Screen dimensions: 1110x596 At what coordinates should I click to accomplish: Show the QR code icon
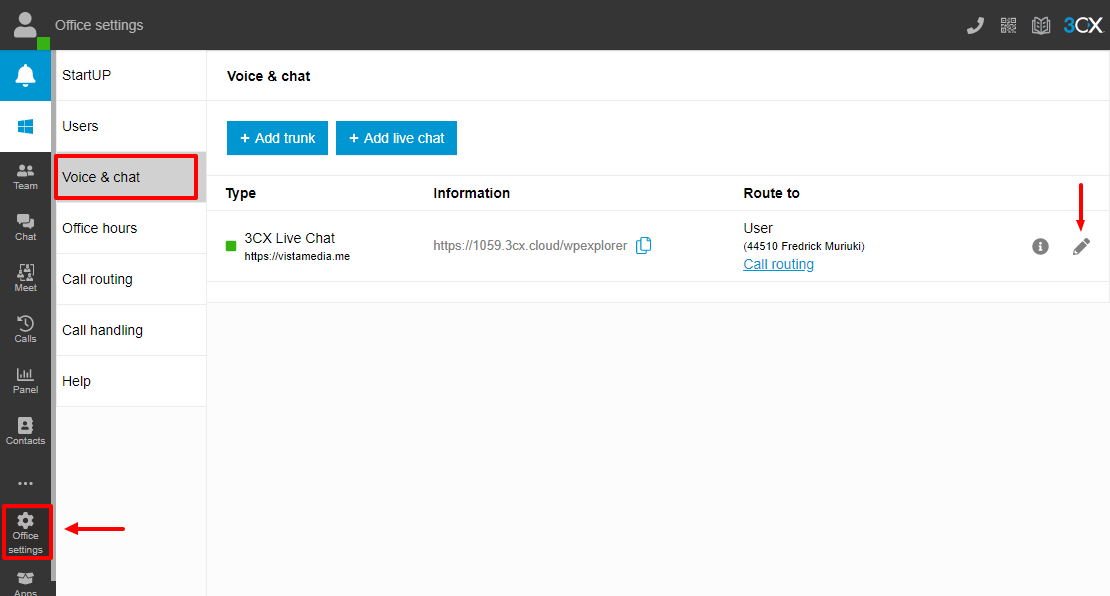pos(1008,25)
